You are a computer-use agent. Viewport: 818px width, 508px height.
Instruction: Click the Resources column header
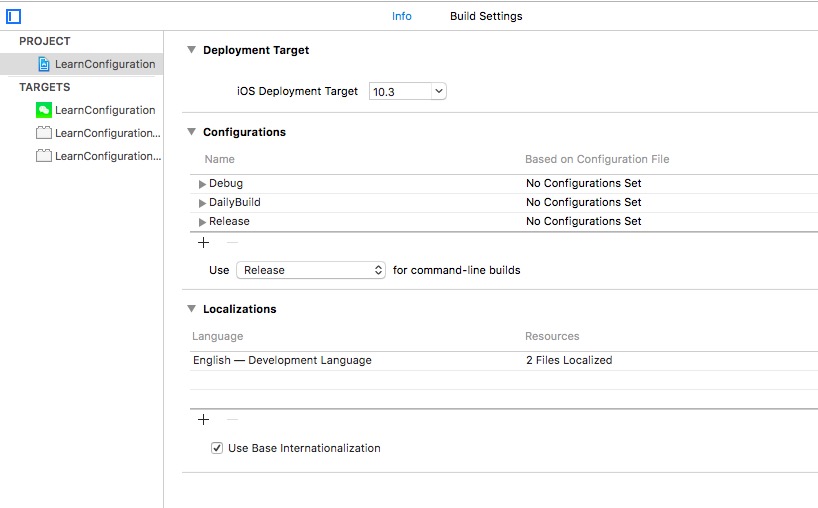click(x=552, y=336)
